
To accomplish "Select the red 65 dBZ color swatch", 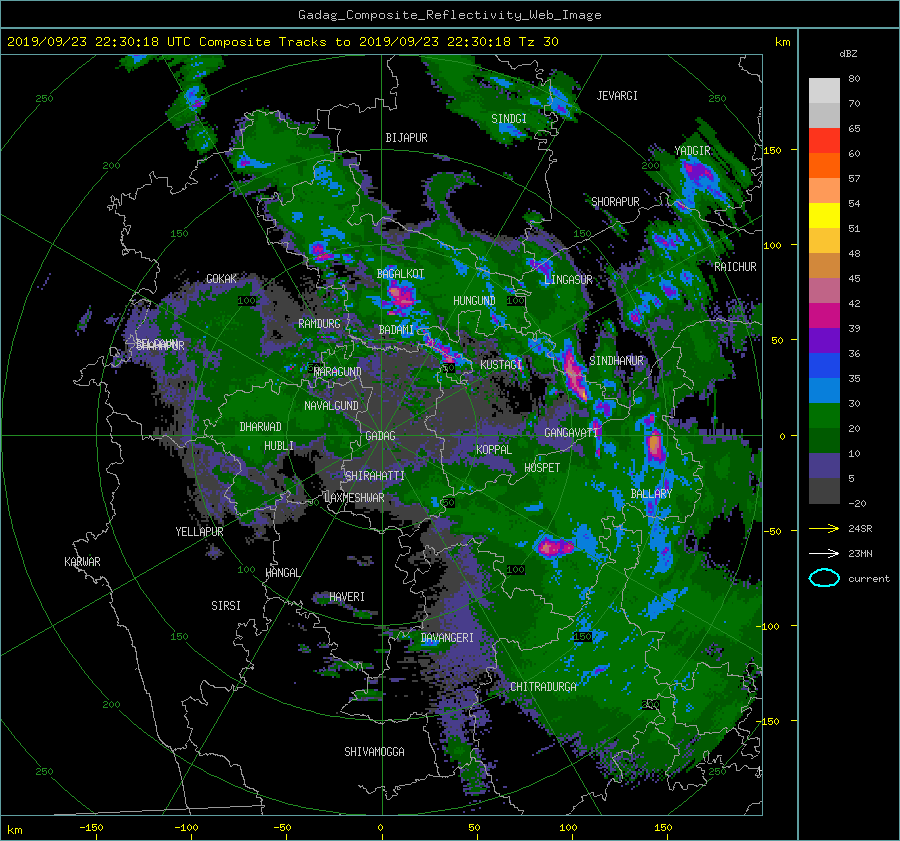I will (x=824, y=141).
